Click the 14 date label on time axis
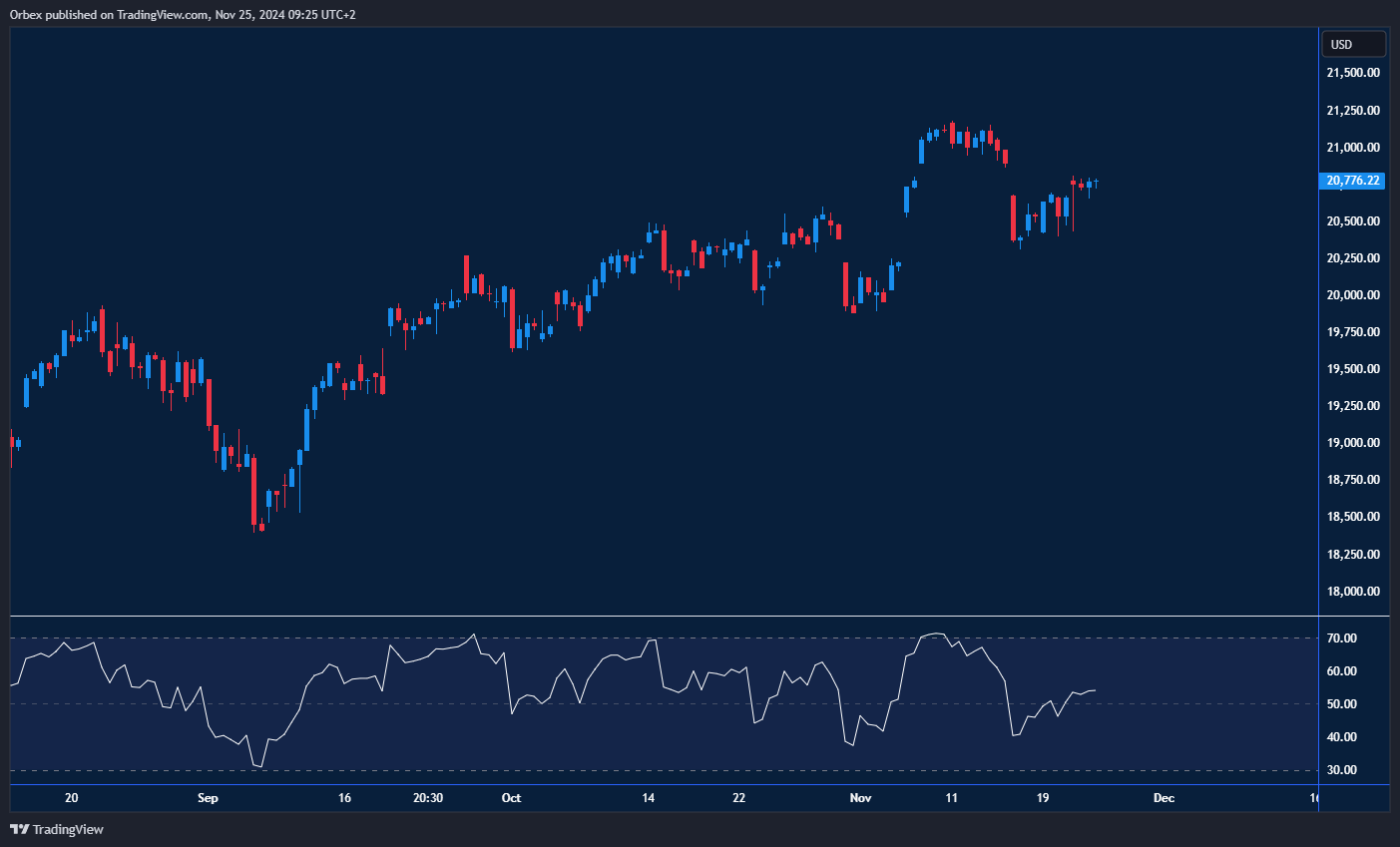Image resolution: width=1400 pixels, height=847 pixels. click(x=649, y=798)
